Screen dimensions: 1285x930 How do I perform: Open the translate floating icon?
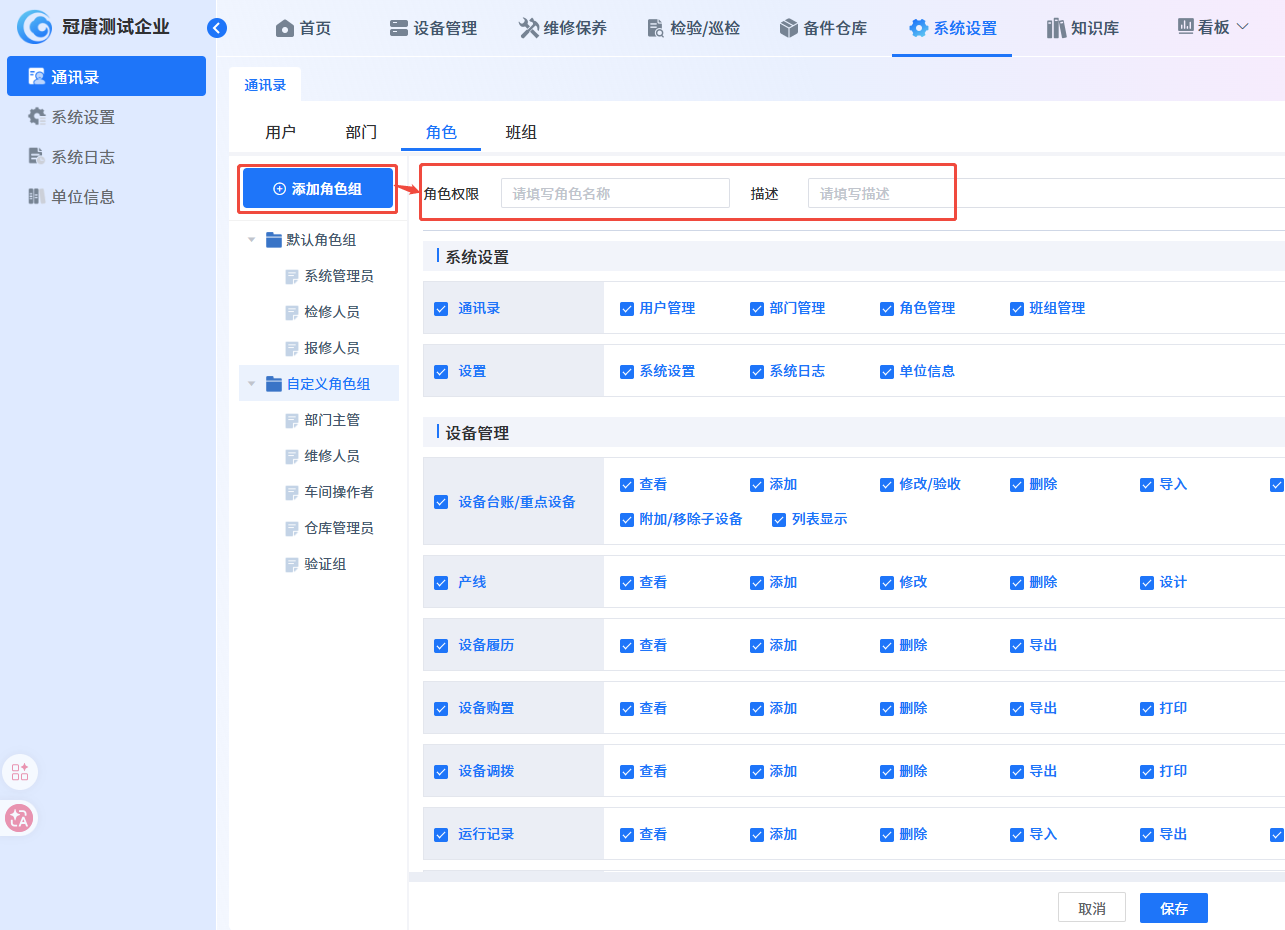pos(19,818)
